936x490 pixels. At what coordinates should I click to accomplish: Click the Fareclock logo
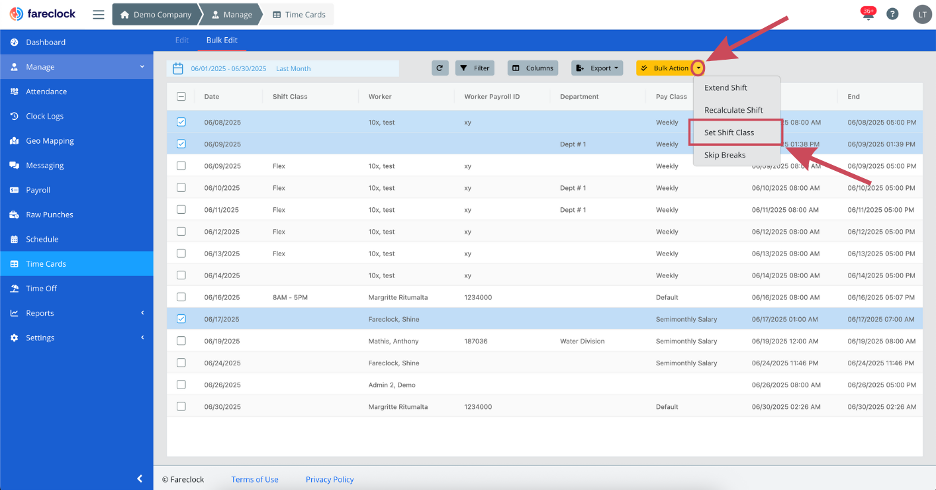coord(42,14)
